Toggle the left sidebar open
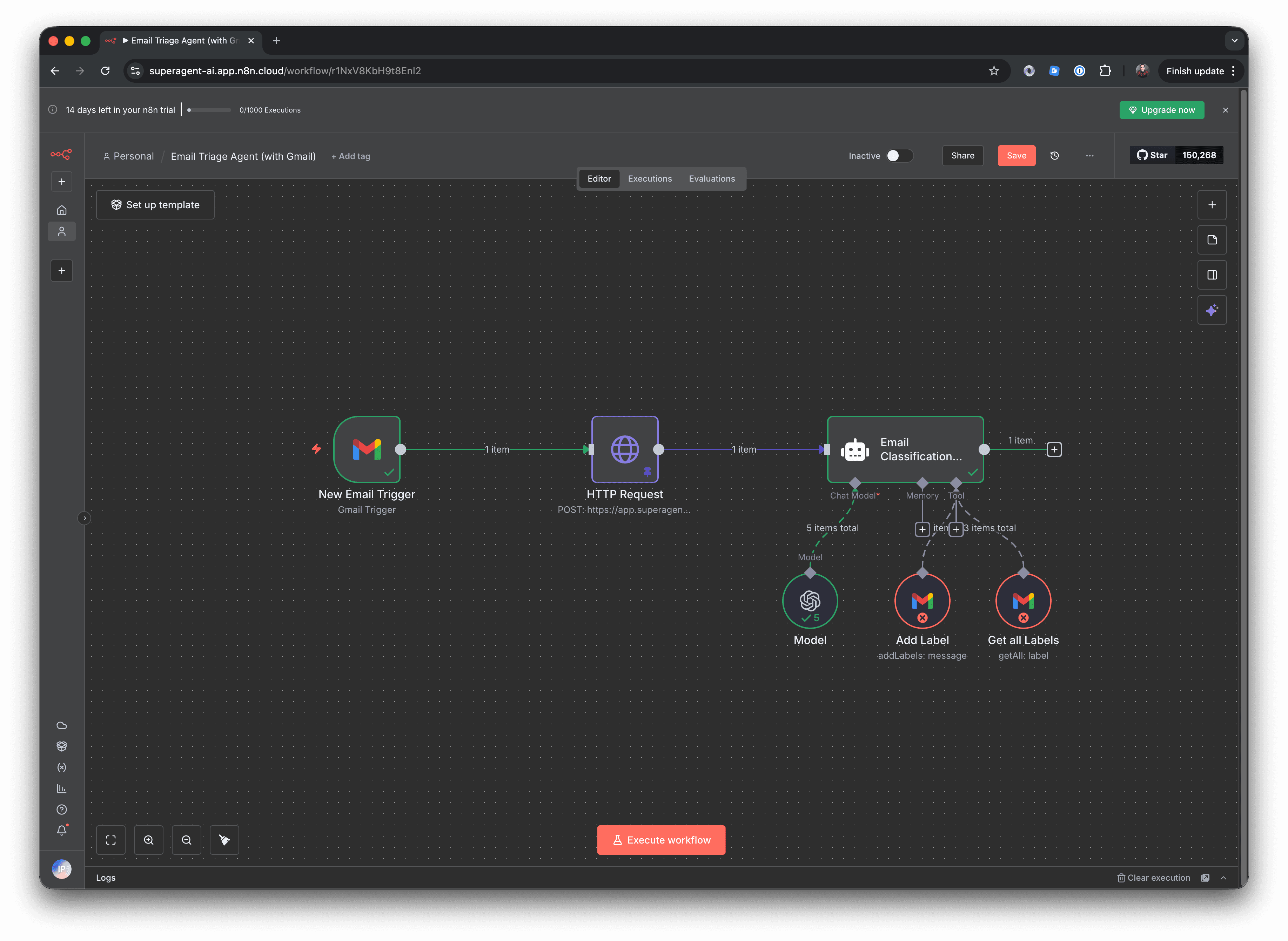 84,518
